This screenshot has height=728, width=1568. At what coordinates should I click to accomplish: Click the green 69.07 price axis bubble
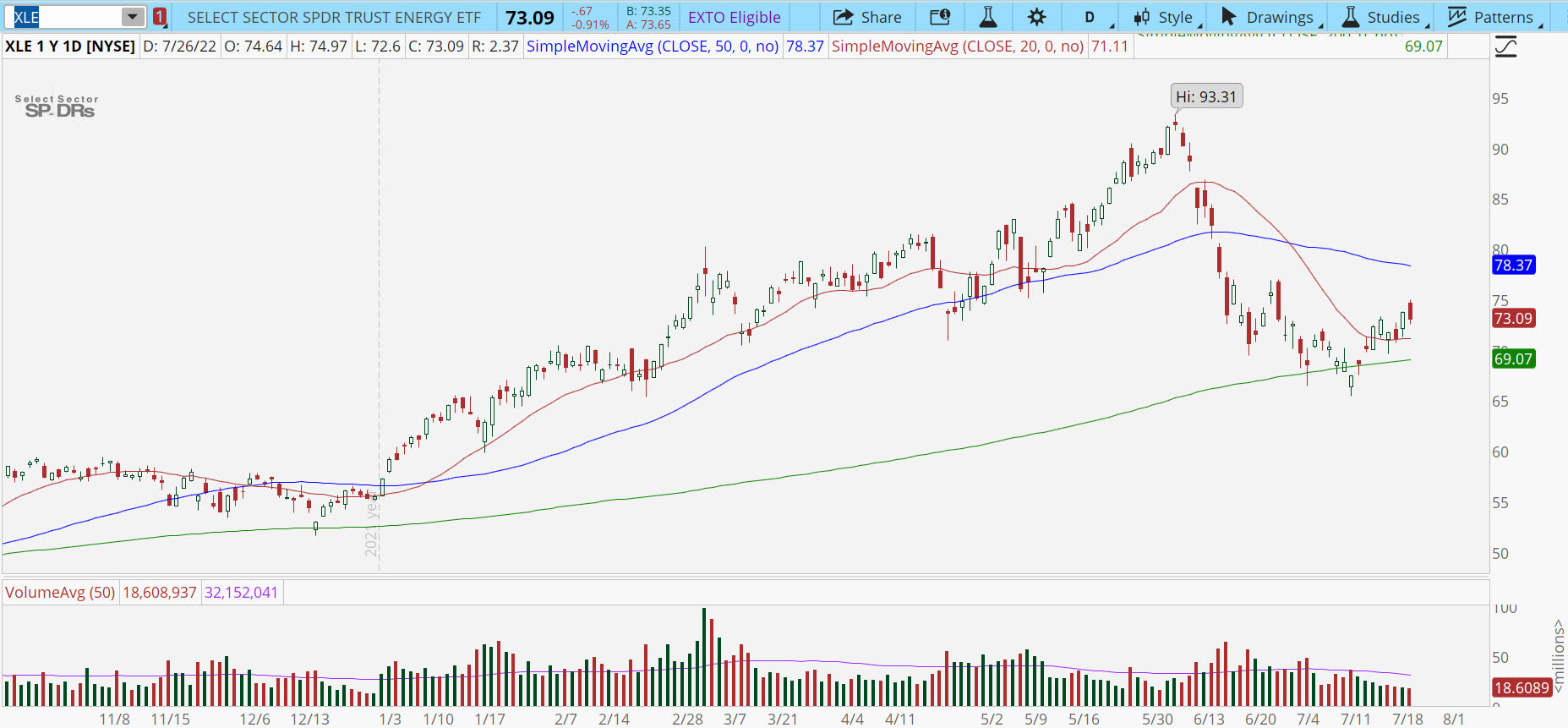point(1513,359)
